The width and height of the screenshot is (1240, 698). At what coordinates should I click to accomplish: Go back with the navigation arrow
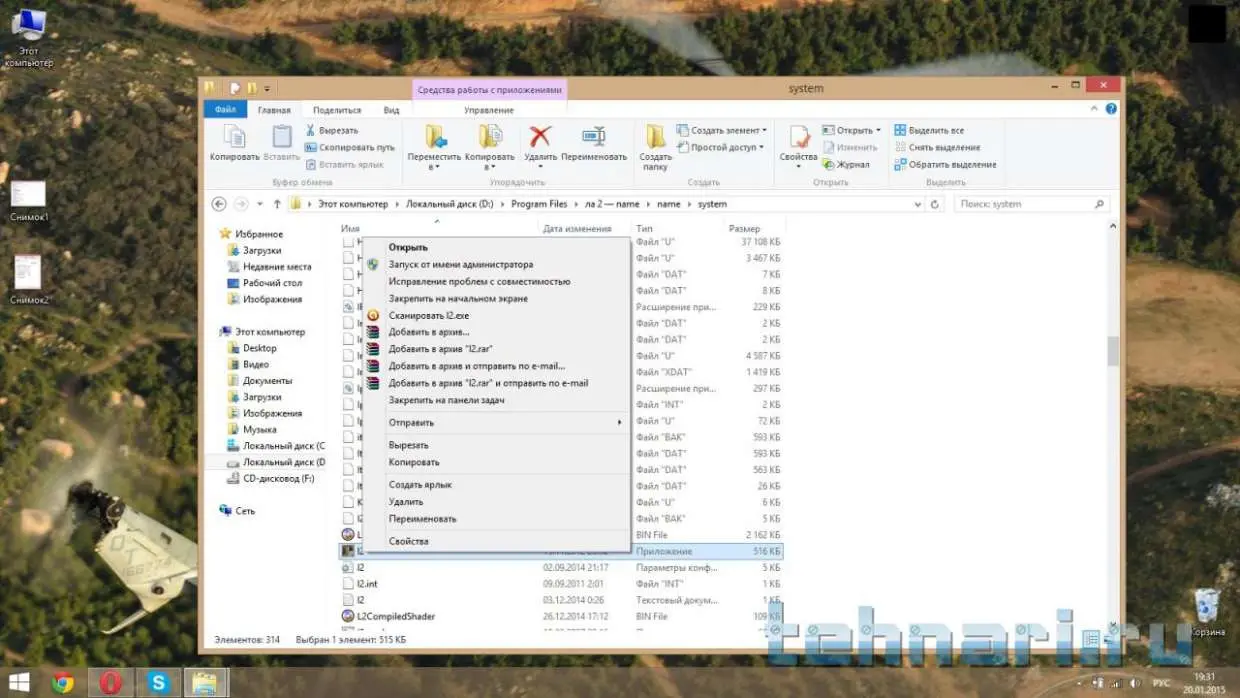pos(219,204)
